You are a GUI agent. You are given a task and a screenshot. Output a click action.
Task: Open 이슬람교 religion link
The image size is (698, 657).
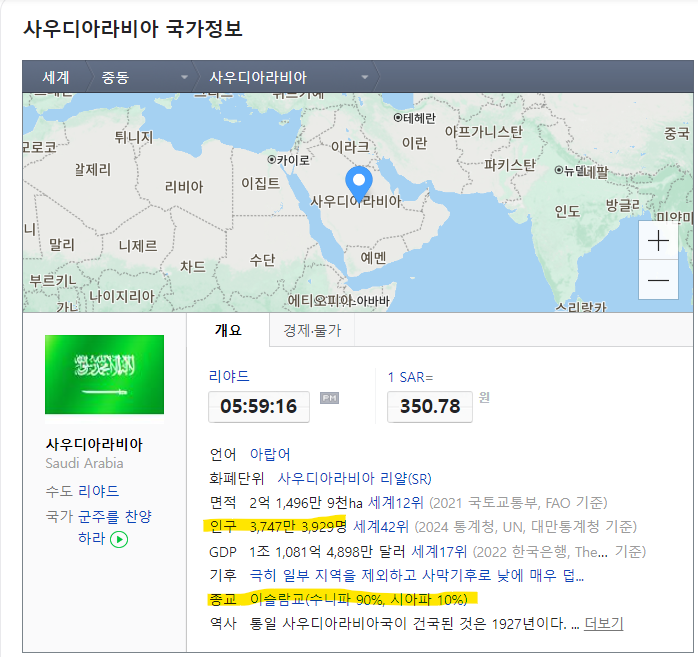coord(358,600)
